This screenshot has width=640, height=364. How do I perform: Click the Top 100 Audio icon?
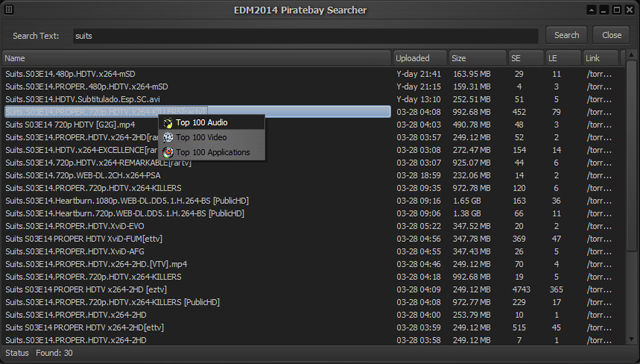point(168,123)
